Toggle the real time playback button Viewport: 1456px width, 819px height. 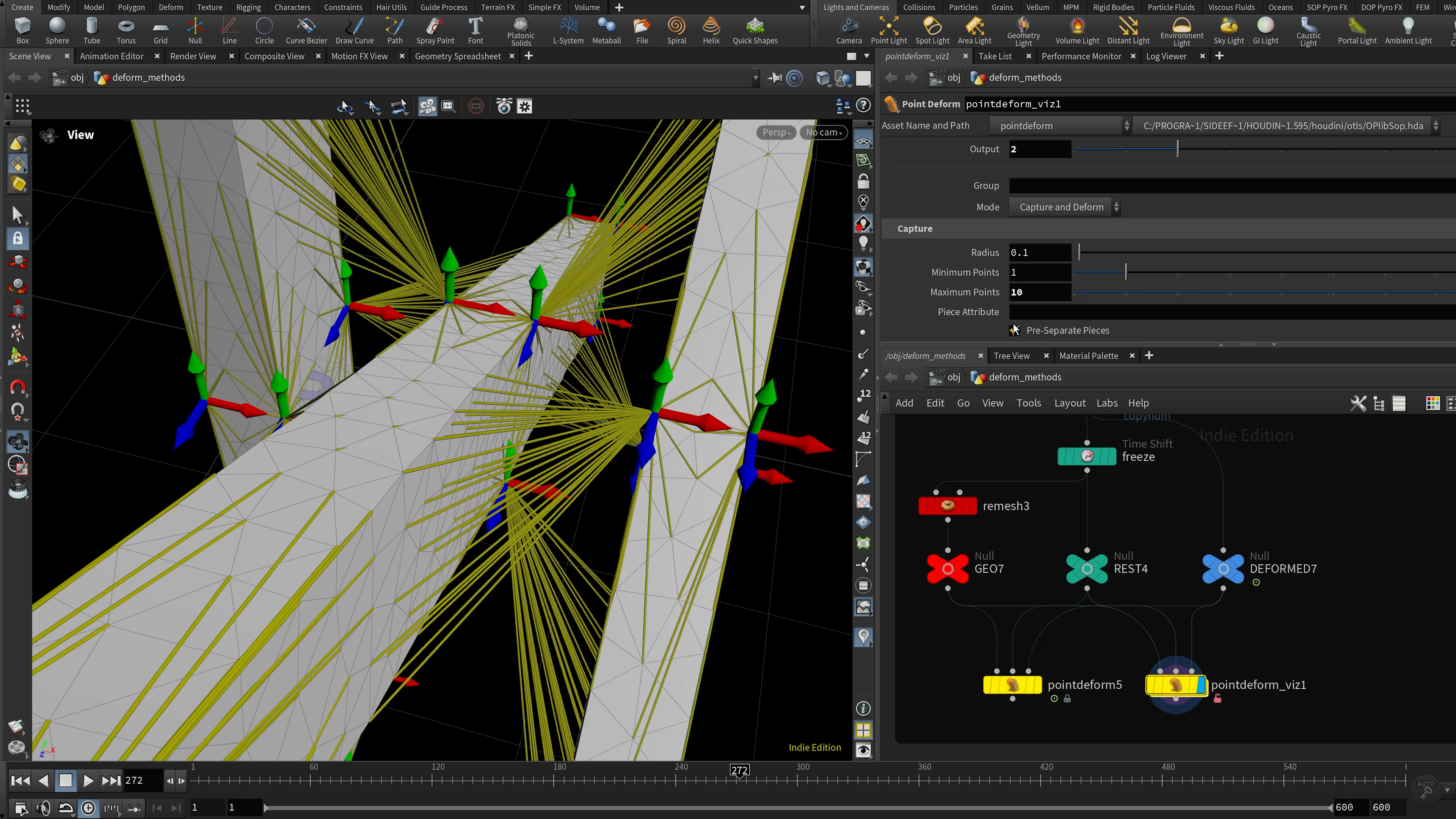click(x=88, y=808)
